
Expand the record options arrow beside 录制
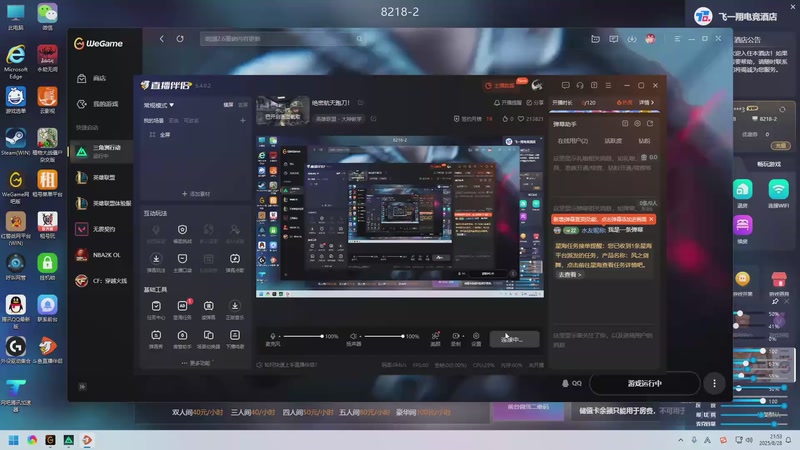tap(463, 336)
